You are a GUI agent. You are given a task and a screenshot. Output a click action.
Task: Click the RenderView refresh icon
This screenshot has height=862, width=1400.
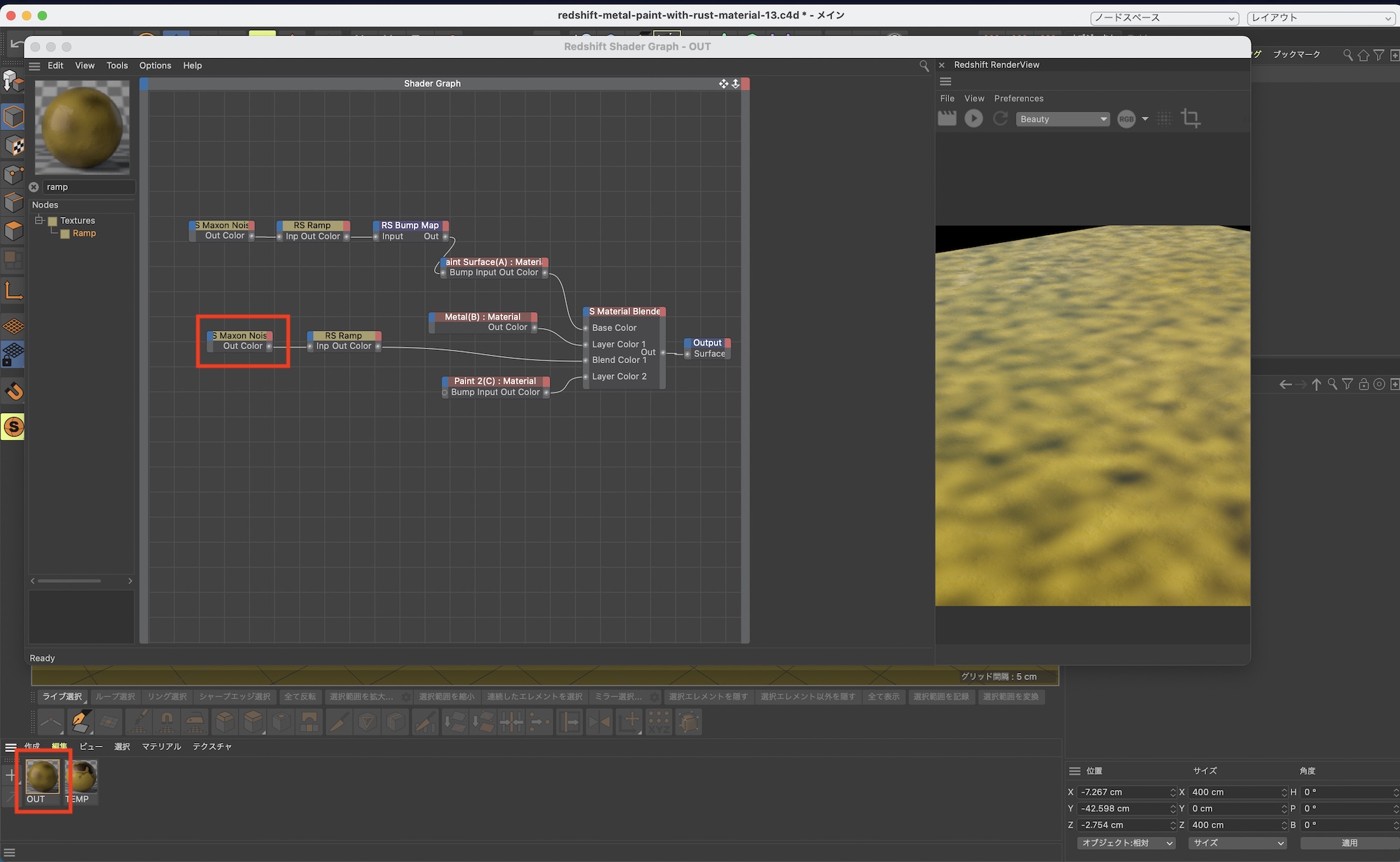[1000, 119]
